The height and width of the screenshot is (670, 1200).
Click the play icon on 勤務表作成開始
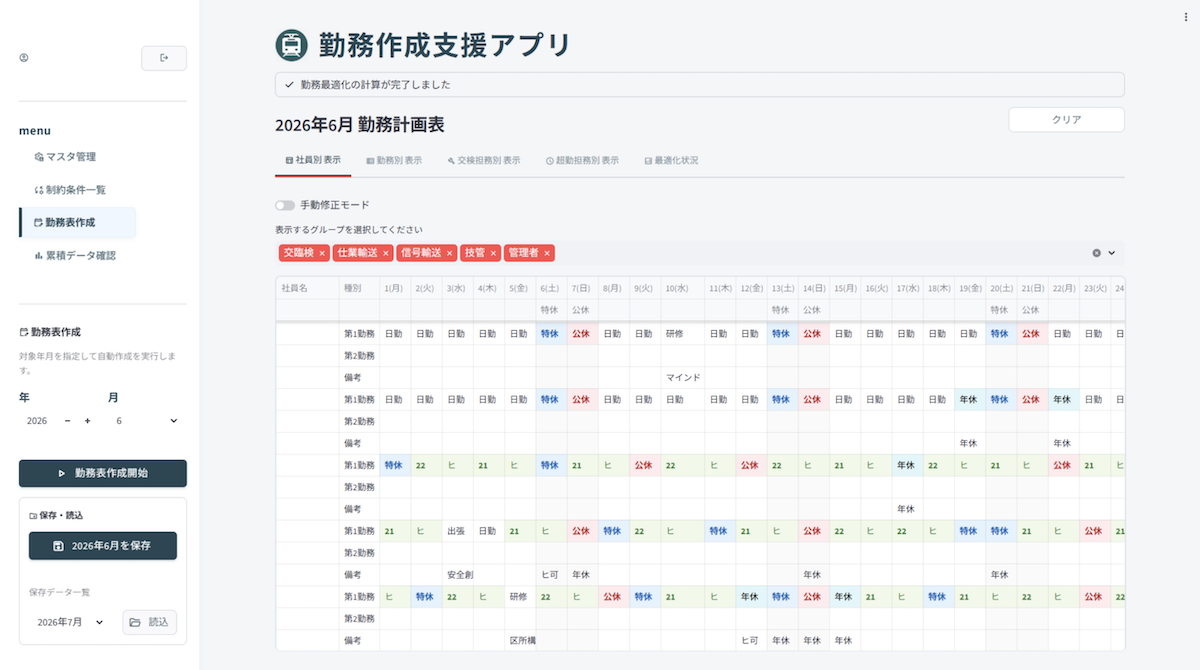coord(62,473)
